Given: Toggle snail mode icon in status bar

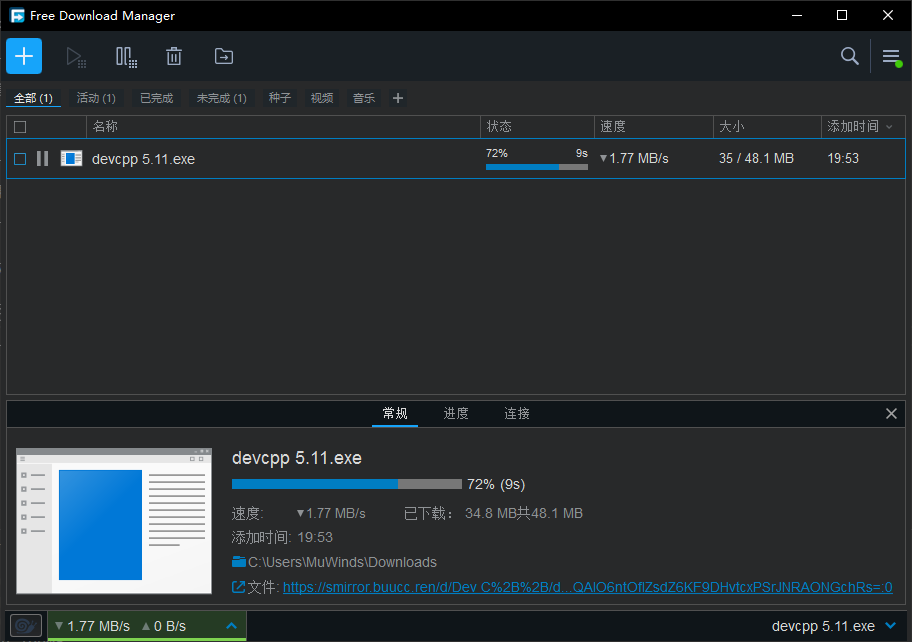Looking at the screenshot, I should [26, 626].
